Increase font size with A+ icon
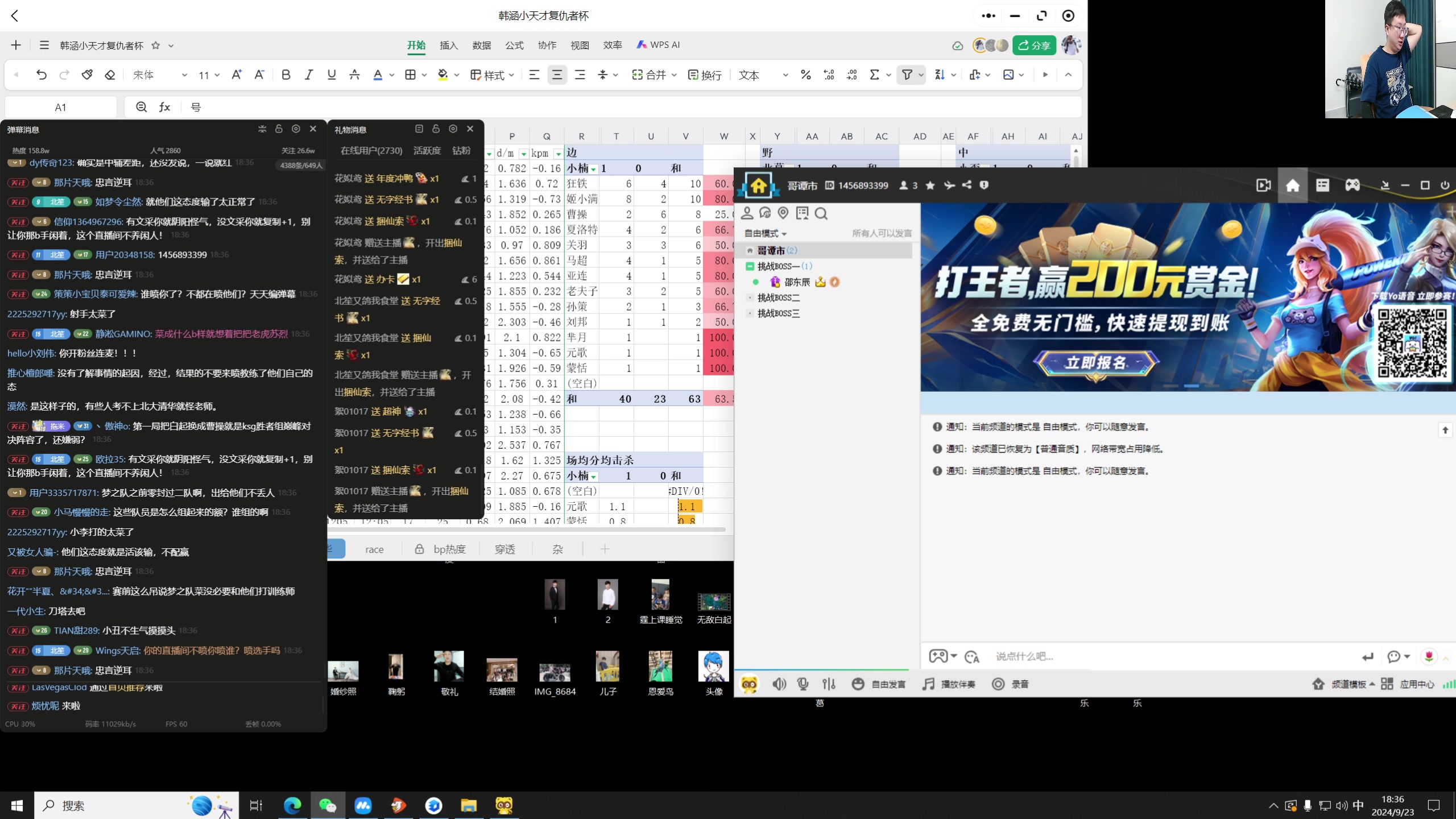The image size is (1456, 819). click(237, 75)
